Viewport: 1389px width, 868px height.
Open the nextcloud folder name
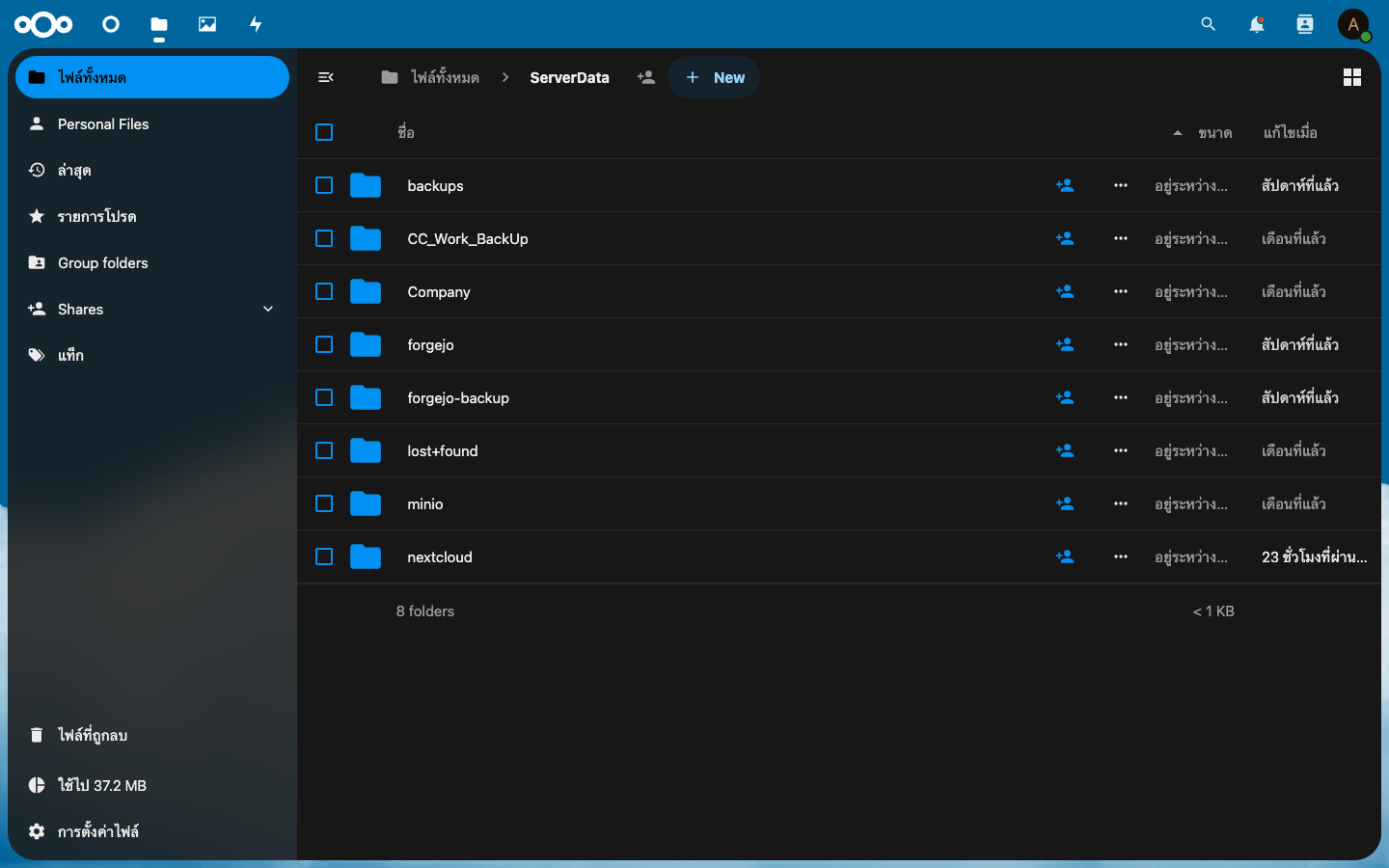point(440,556)
